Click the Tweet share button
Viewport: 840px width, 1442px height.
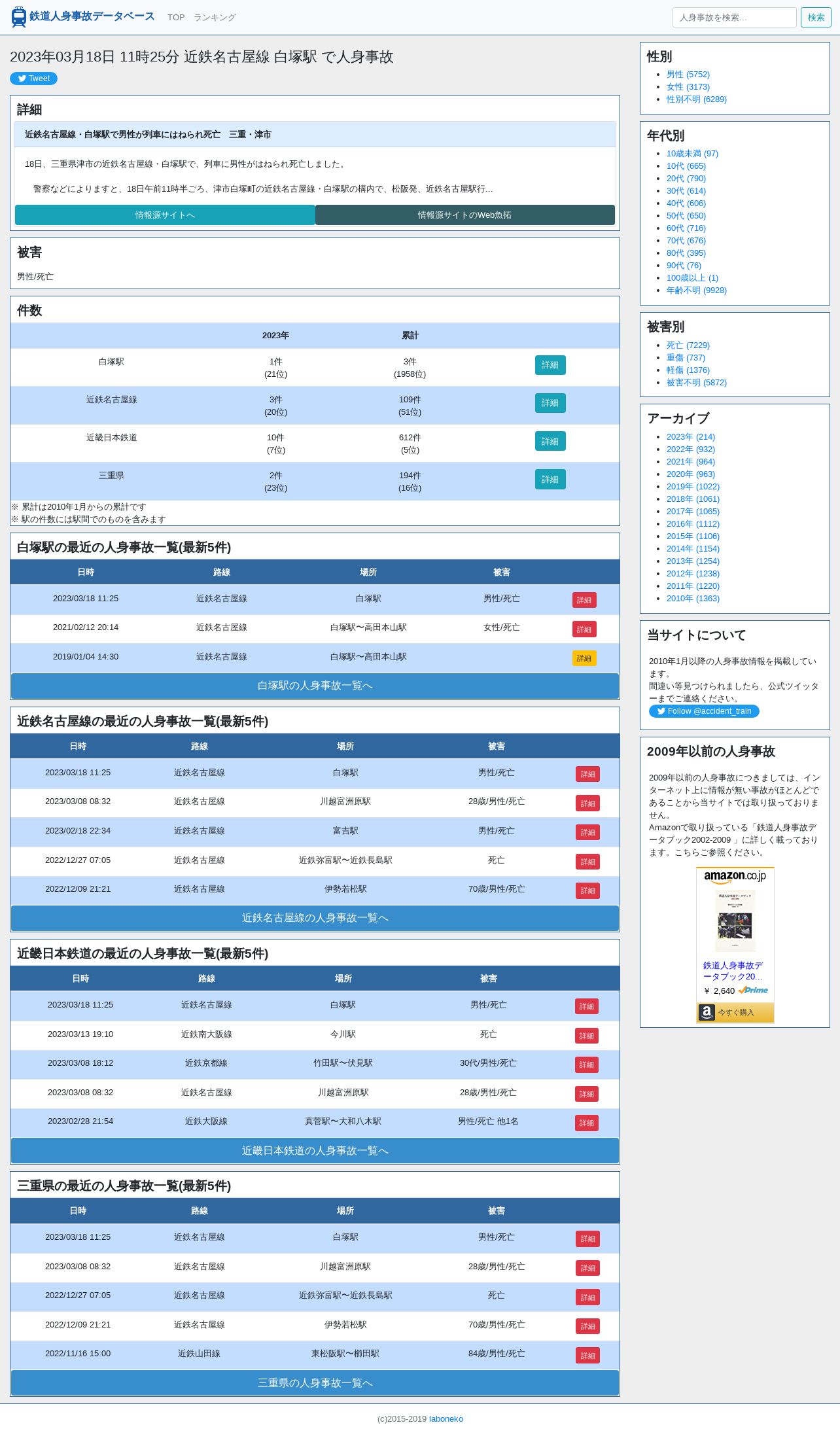click(33, 79)
